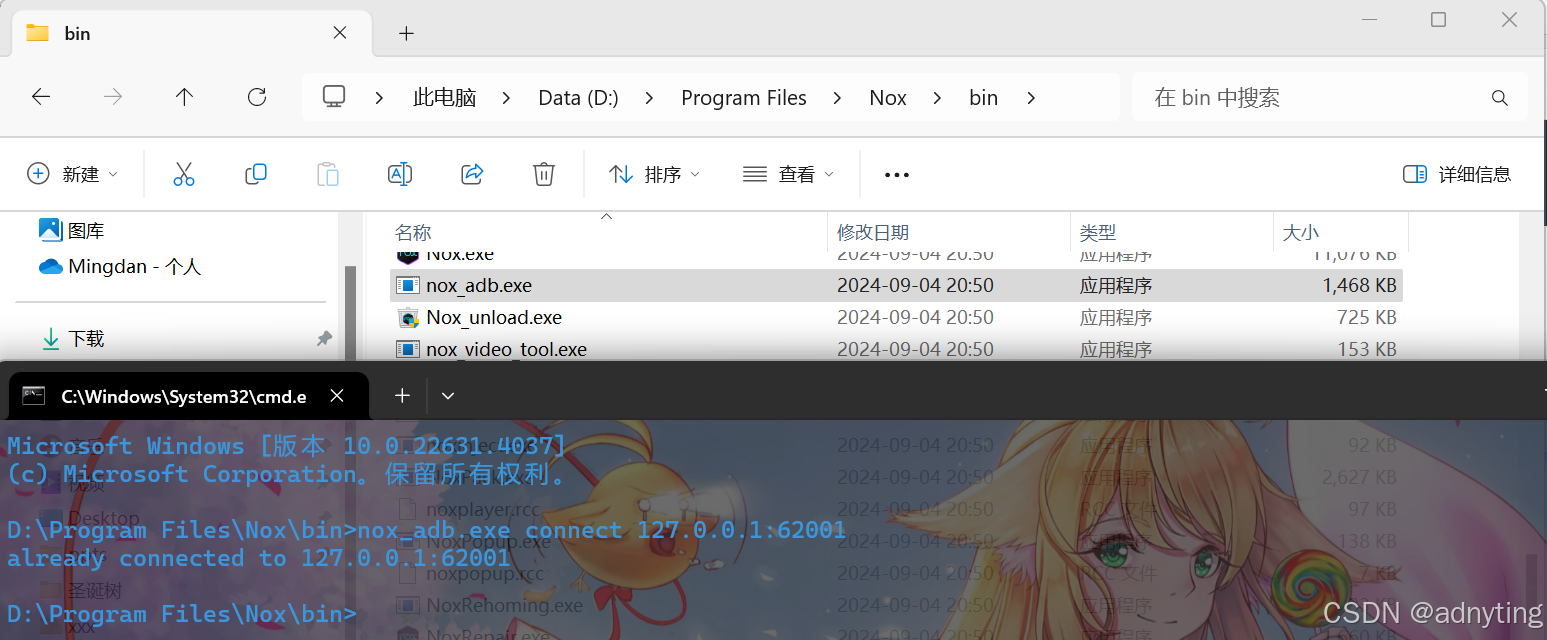Image resolution: width=1547 pixels, height=640 pixels.
Task: Add a new terminal tab
Action: click(x=402, y=396)
